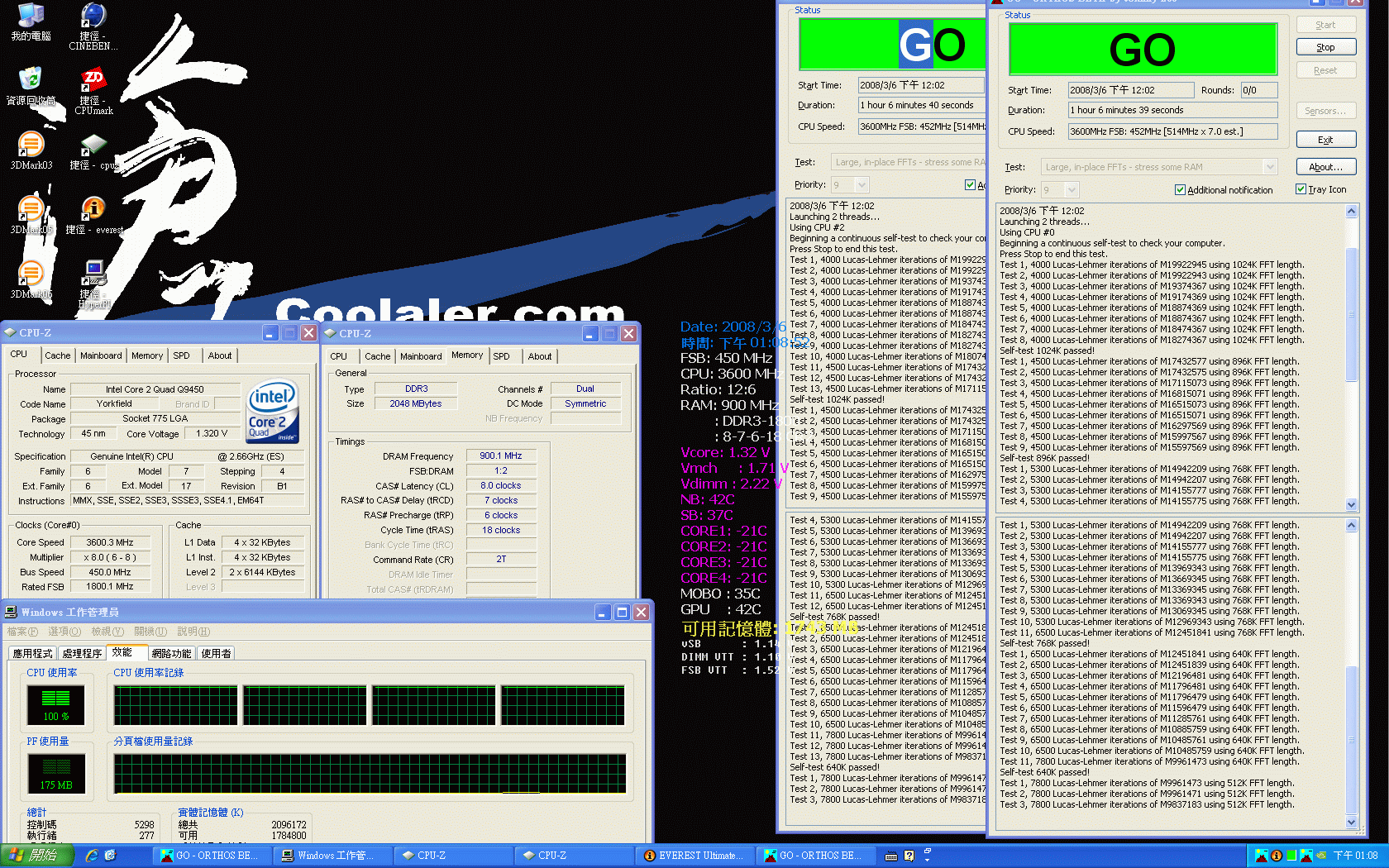Switch to first GO - ORTHOS taskbar button
The width and height of the screenshot is (1389, 868).
[213, 856]
